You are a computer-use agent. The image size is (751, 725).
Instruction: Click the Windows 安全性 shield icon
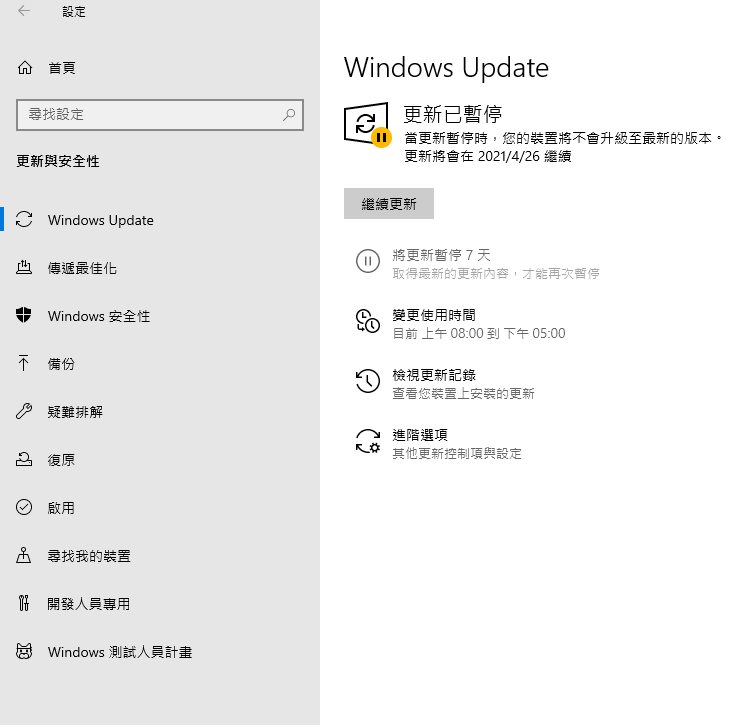point(23,316)
